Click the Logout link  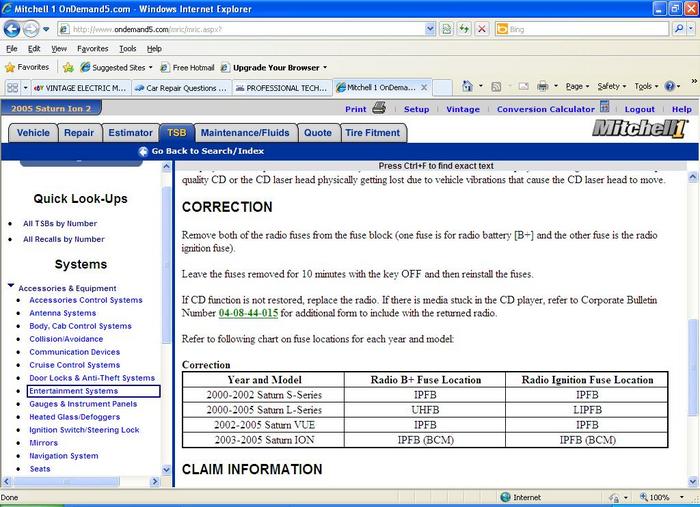639,109
